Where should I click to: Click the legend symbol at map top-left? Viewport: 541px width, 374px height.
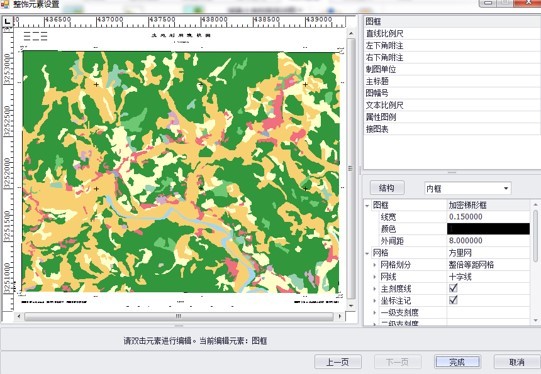(36, 36)
